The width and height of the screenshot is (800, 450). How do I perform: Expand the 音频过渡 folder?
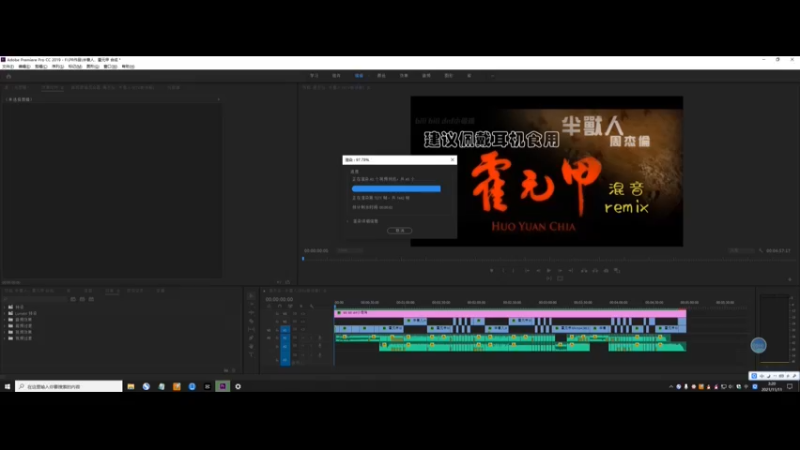(x=5, y=326)
